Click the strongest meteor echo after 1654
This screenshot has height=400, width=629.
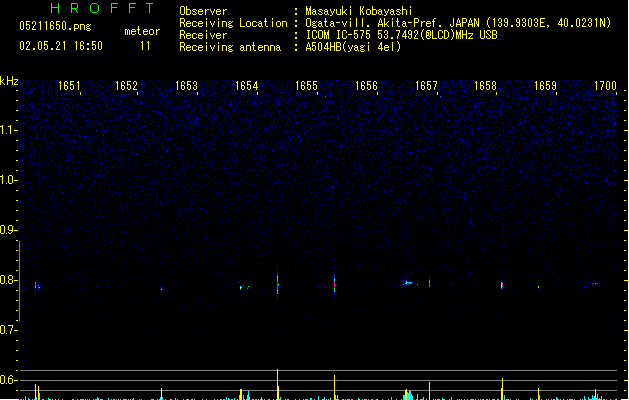click(278, 283)
